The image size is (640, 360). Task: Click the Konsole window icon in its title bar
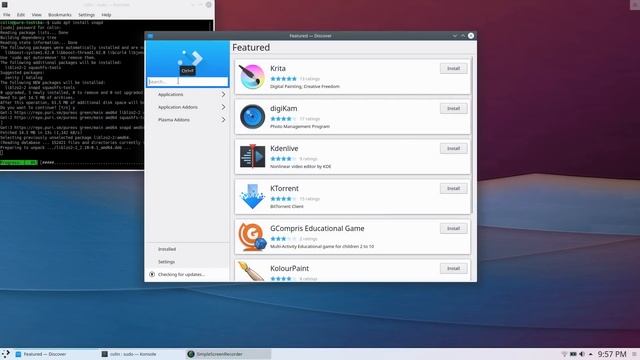(4, 4)
